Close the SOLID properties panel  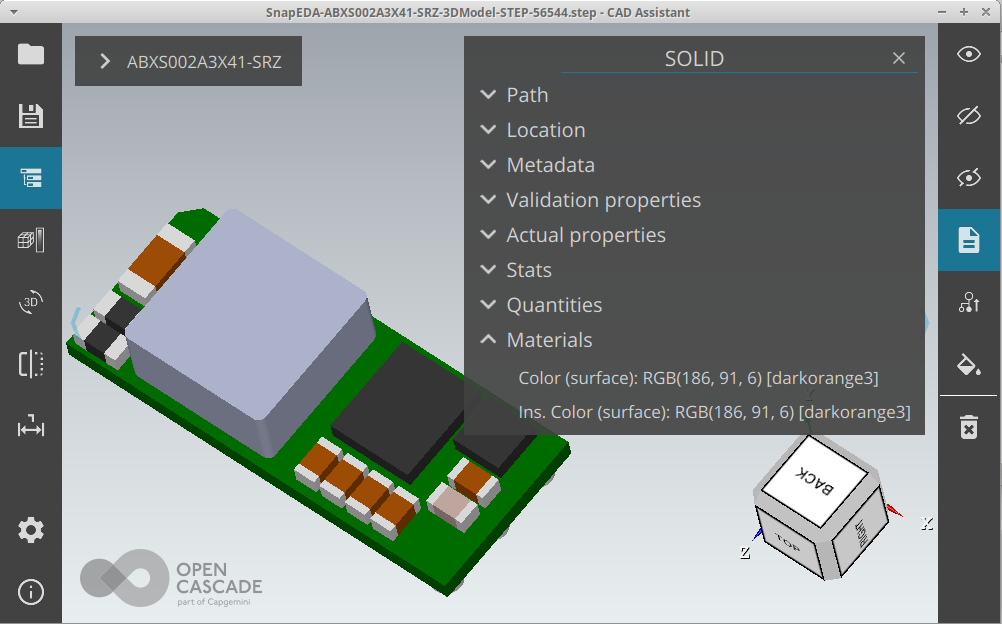point(899,59)
